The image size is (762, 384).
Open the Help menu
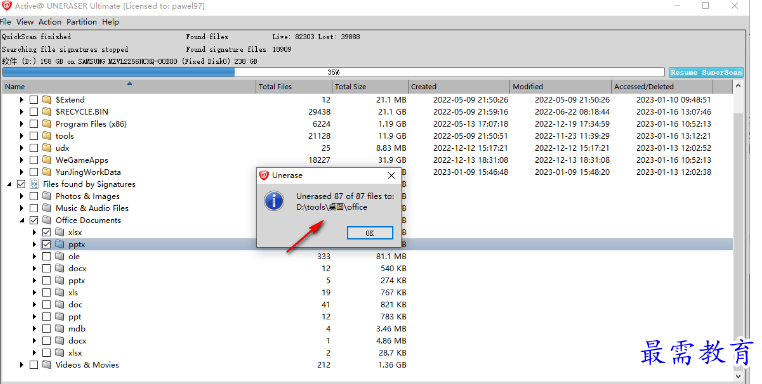pyautogui.click(x=110, y=22)
